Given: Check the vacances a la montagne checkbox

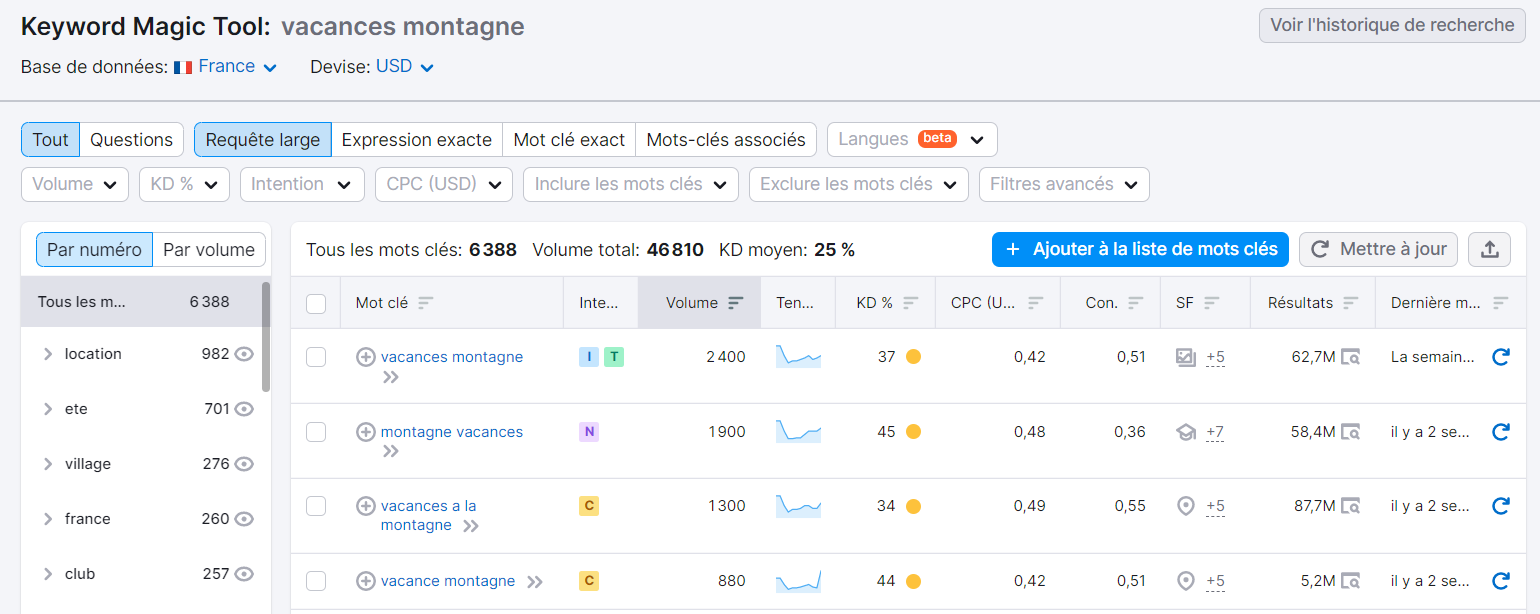Looking at the screenshot, I should (x=316, y=506).
